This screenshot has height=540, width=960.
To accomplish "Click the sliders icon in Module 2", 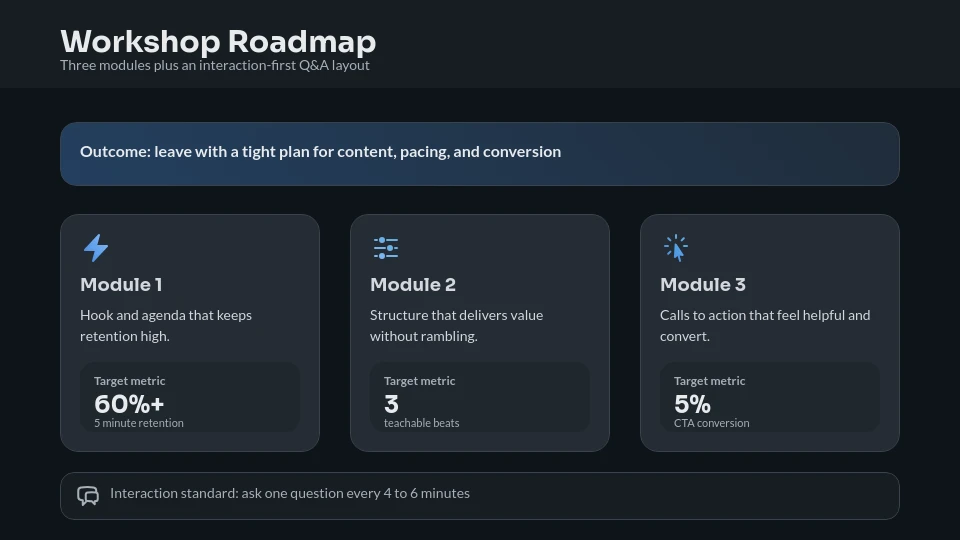I will pos(386,248).
